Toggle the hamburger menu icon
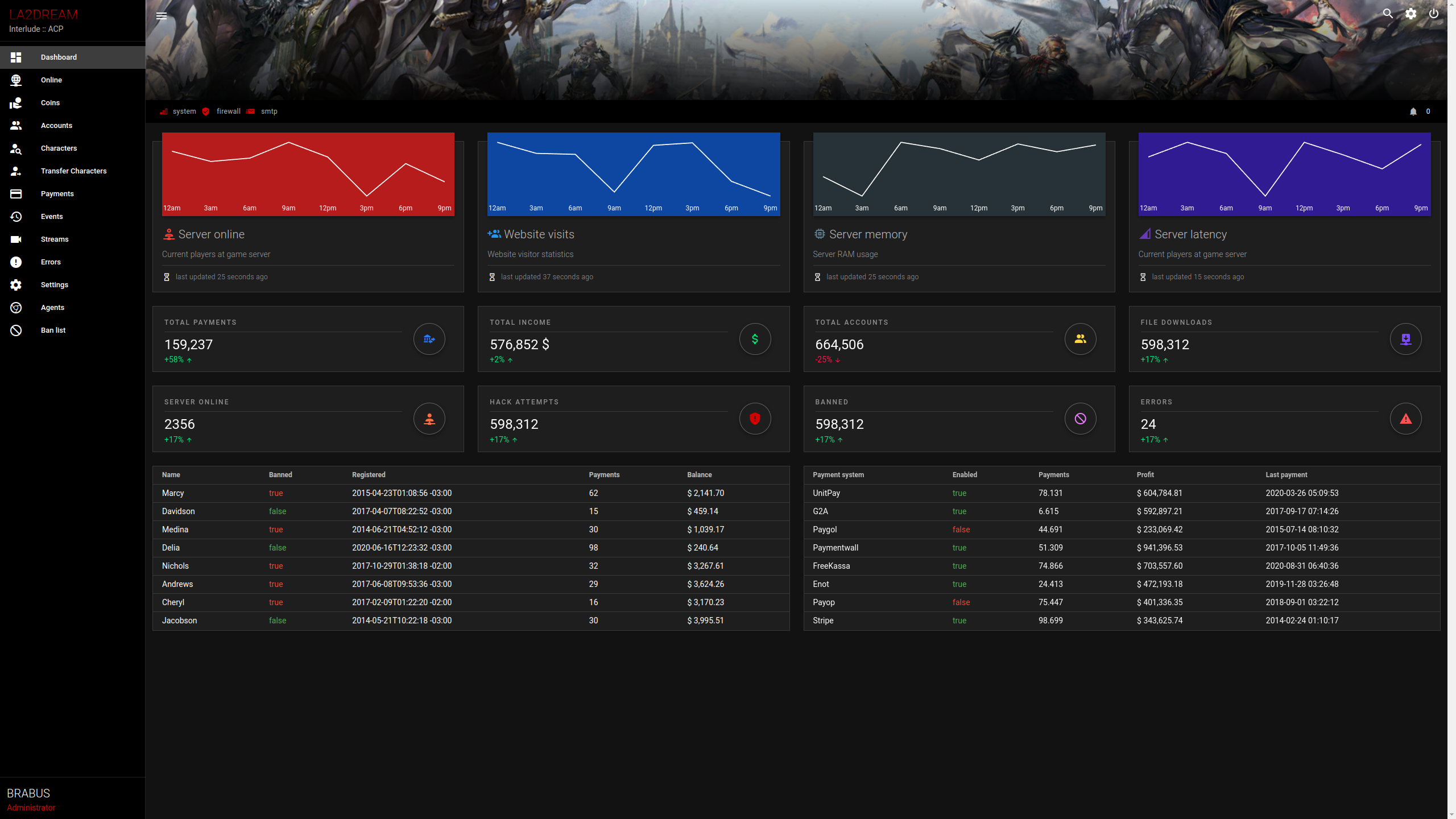The height and width of the screenshot is (819, 1456). pyautogui.click(x=162, y=16)
